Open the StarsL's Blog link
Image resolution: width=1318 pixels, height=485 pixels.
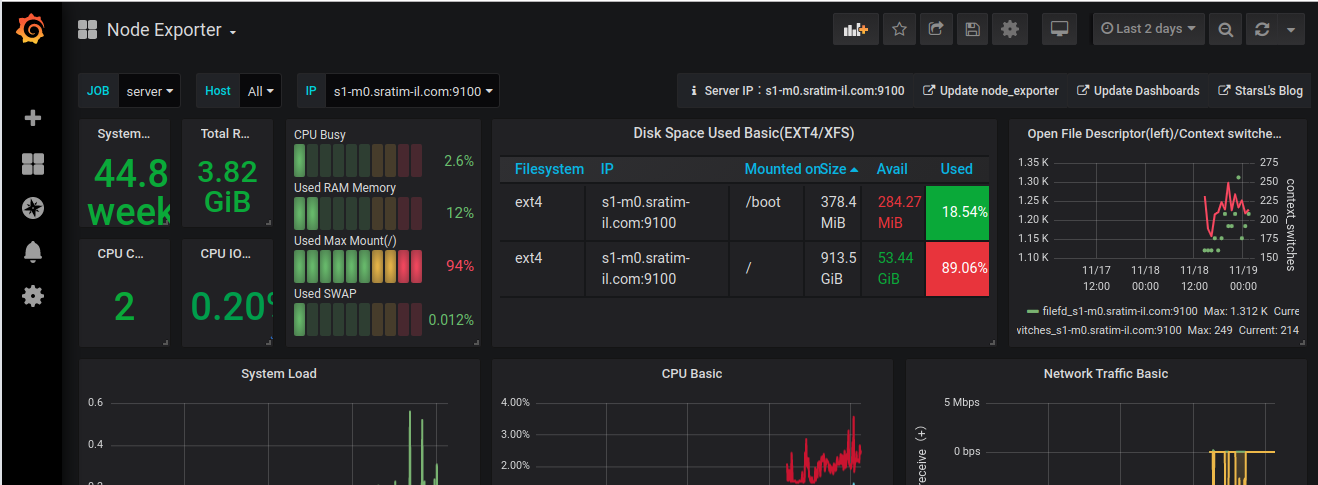coord(1261,91)
